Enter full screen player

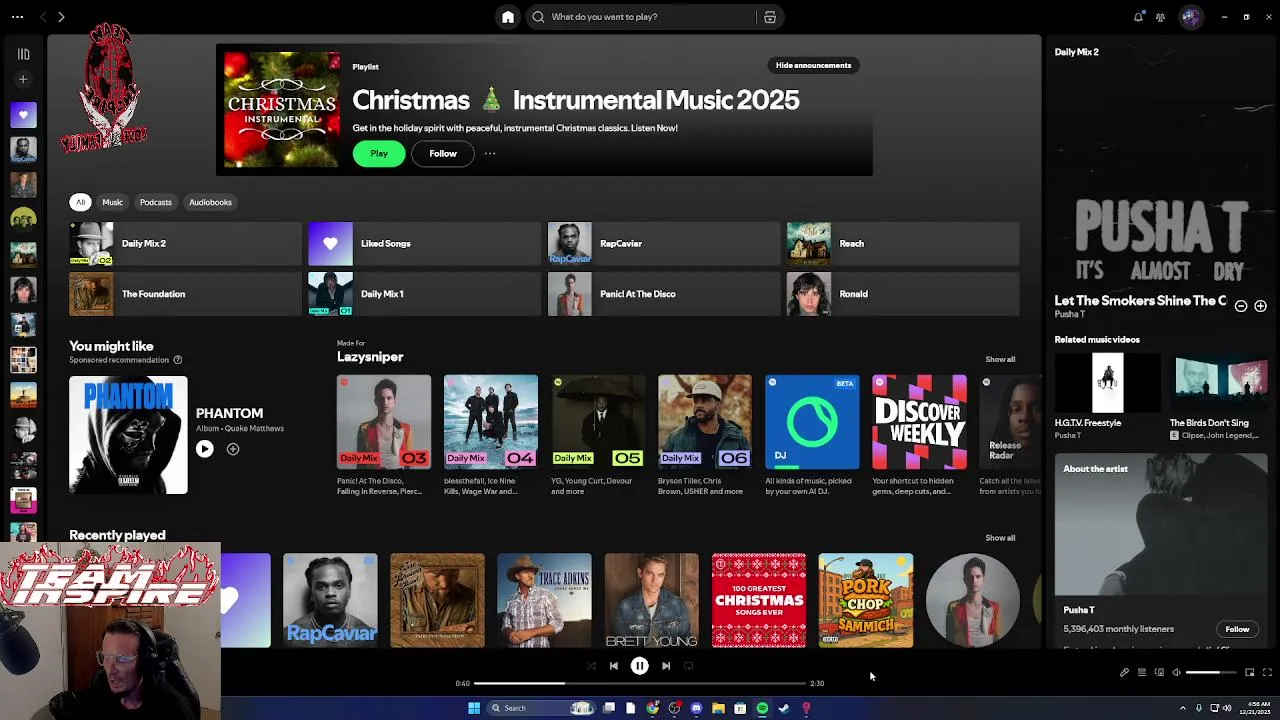click(1267, 673)
